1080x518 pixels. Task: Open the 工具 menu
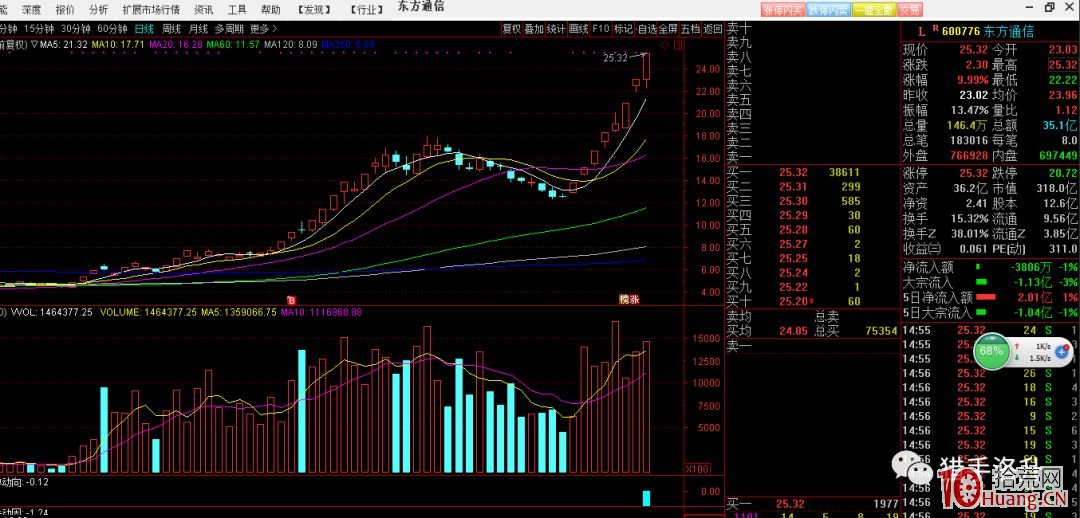click(237, 10)
